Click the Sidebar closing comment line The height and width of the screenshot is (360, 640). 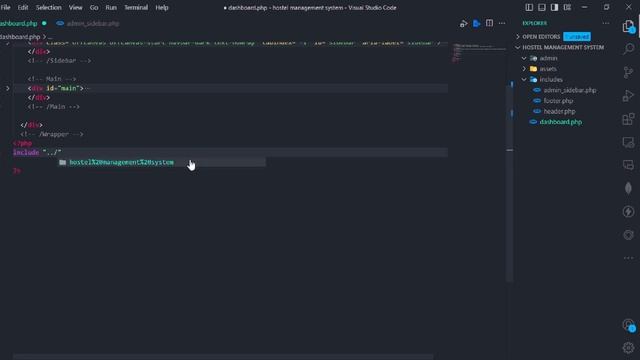point(59,60)
